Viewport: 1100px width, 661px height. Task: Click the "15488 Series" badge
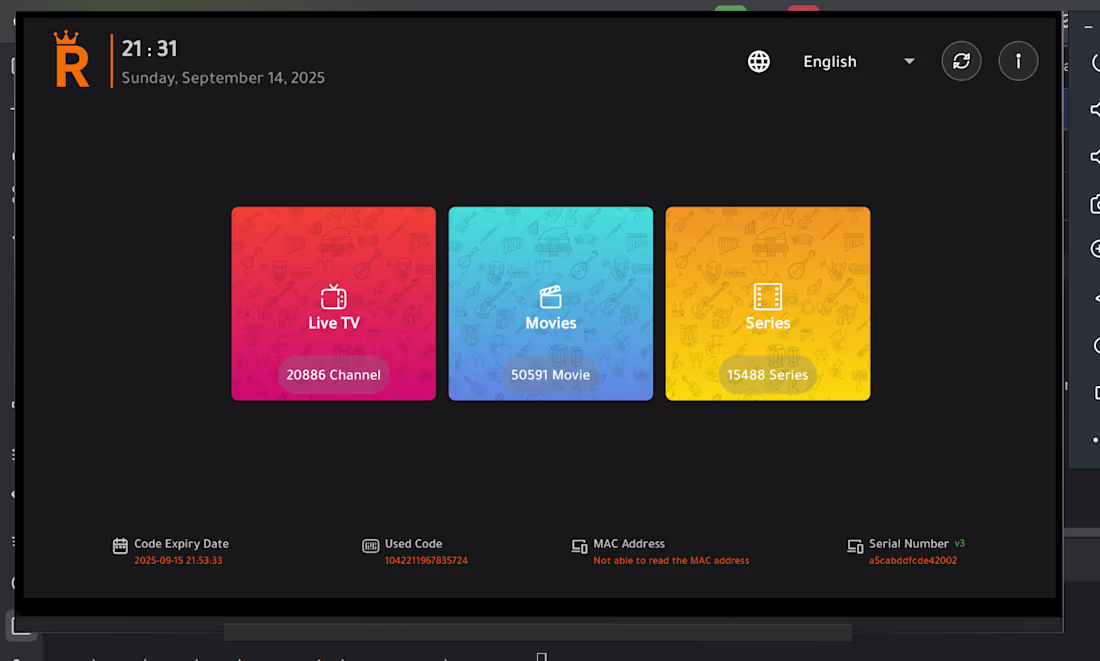(x=767, y=374)
